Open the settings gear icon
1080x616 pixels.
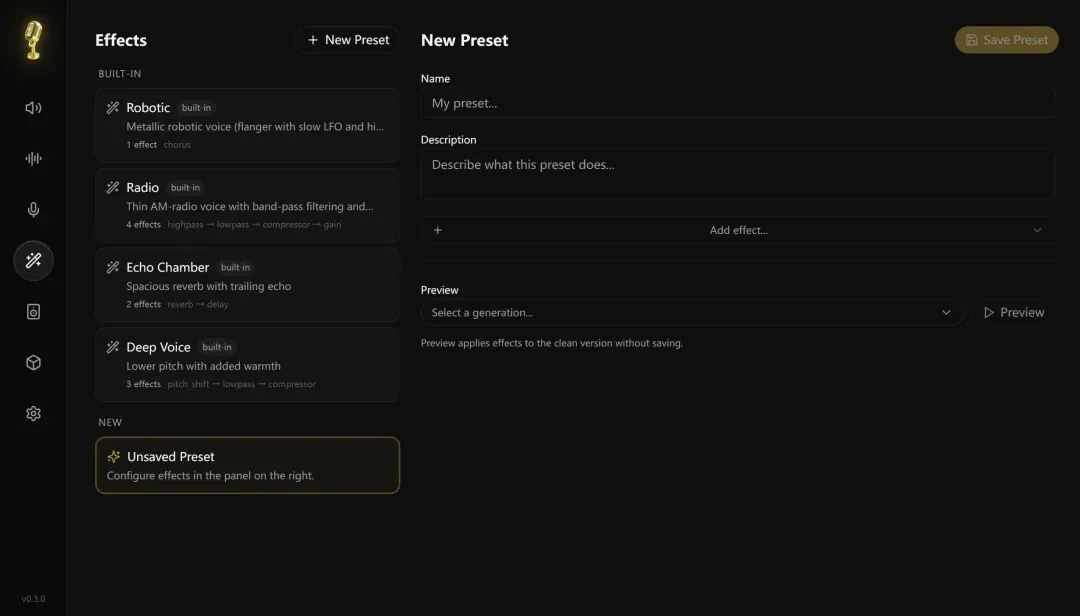[x=33, y=413]
